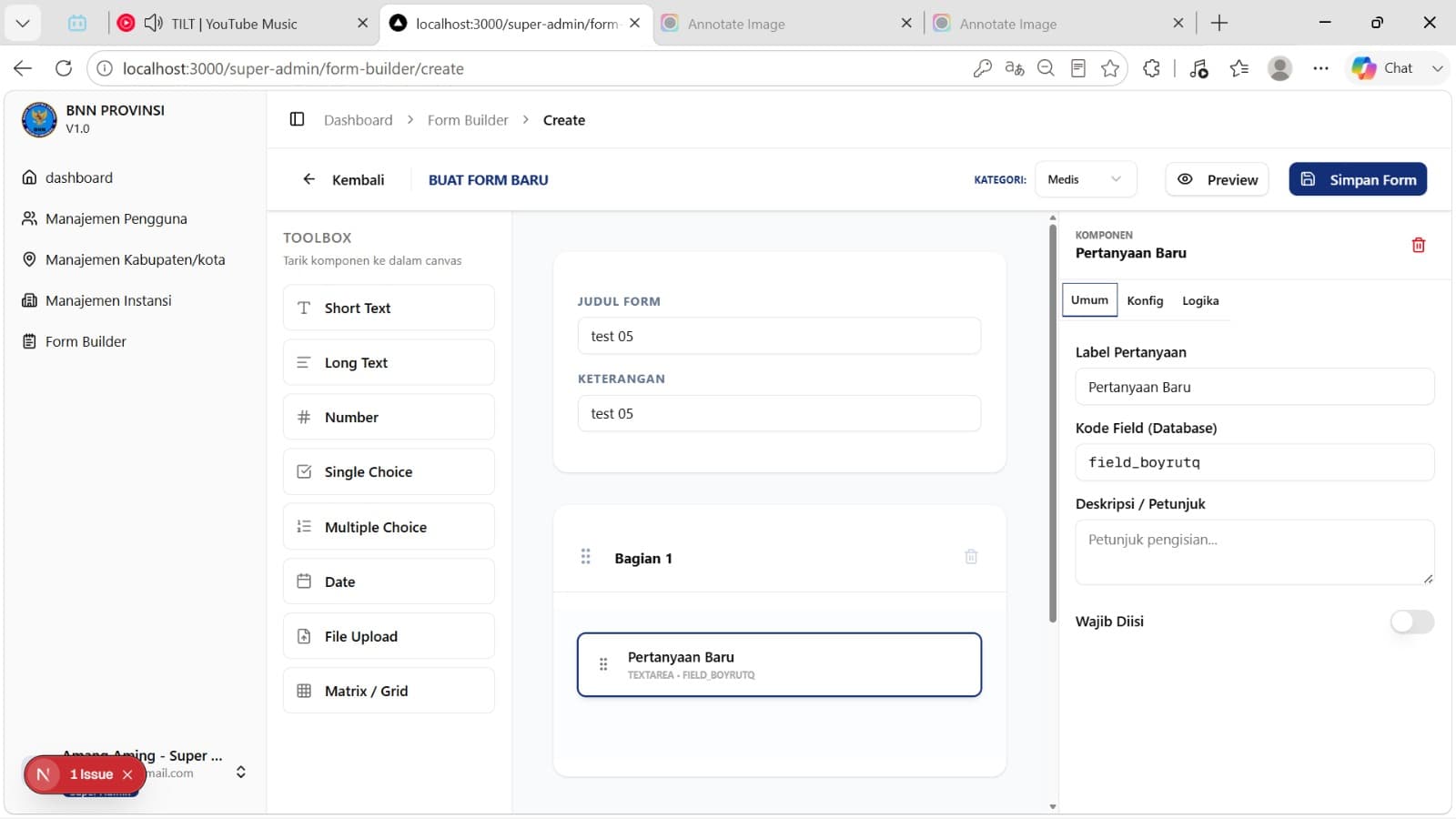Select the Number toolbox component

(x=389, y=417)
